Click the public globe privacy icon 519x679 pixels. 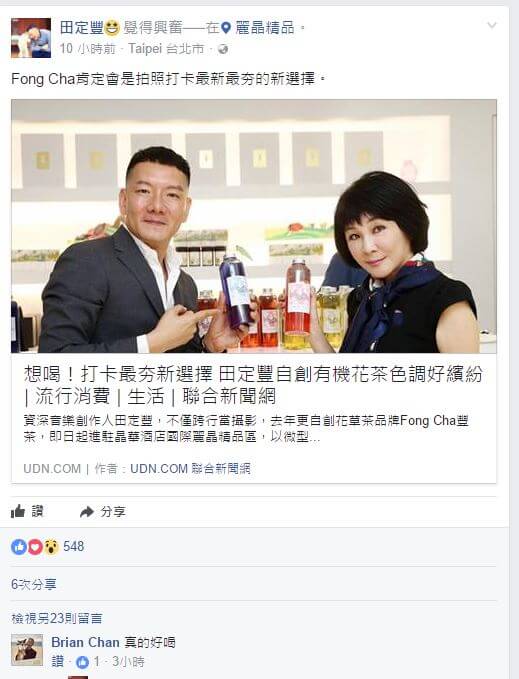(x=223, y=49)
